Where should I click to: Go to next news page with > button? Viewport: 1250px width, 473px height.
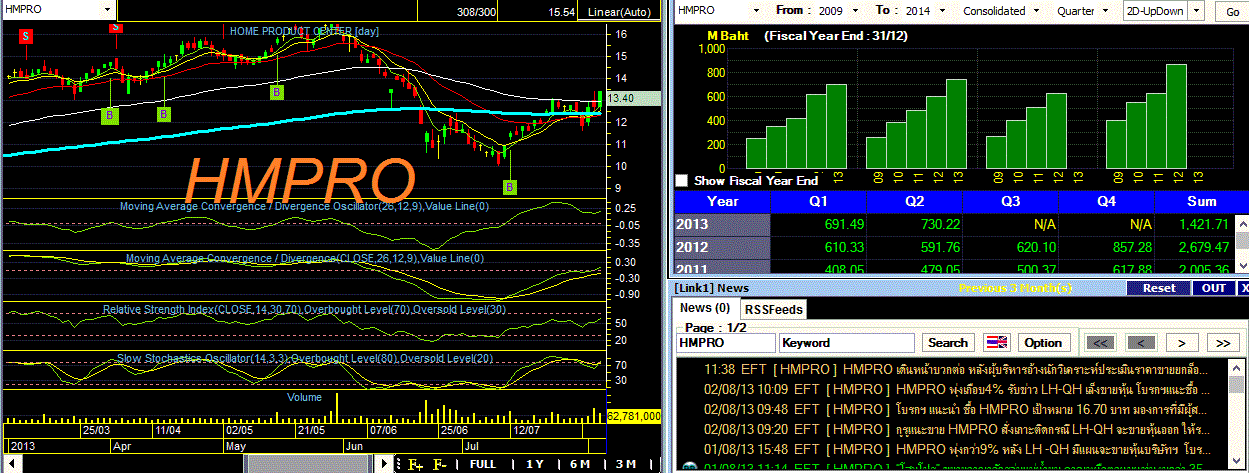click(x=1181, y=343)
